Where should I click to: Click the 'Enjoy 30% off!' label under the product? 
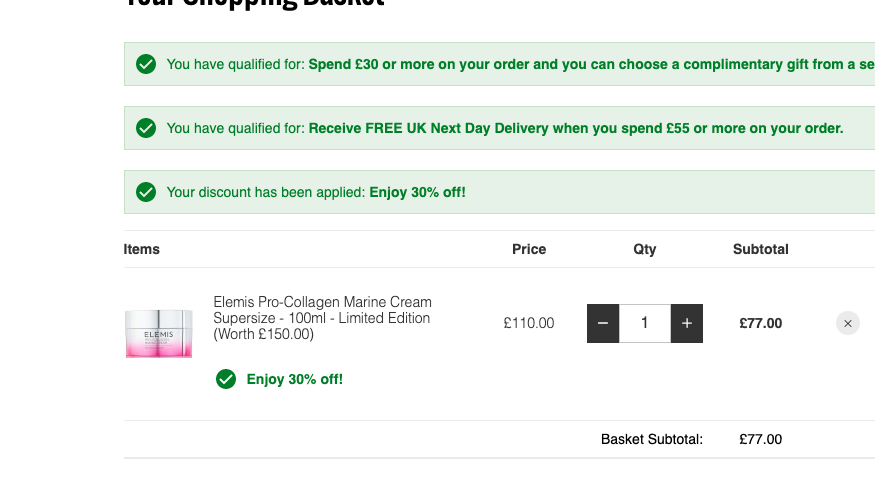(295, 379)
